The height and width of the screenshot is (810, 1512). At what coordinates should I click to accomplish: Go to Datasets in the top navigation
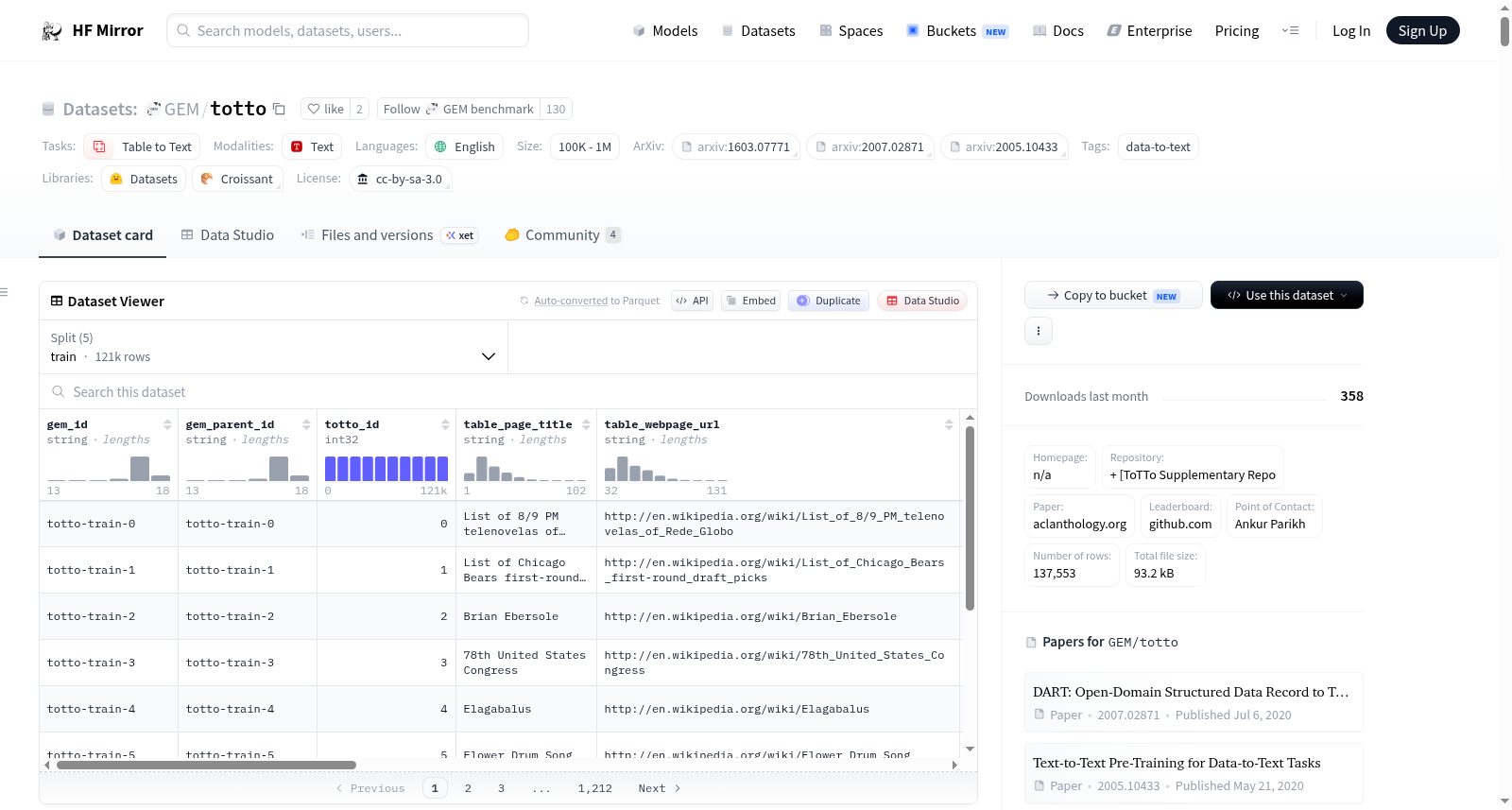coord(759,30)
